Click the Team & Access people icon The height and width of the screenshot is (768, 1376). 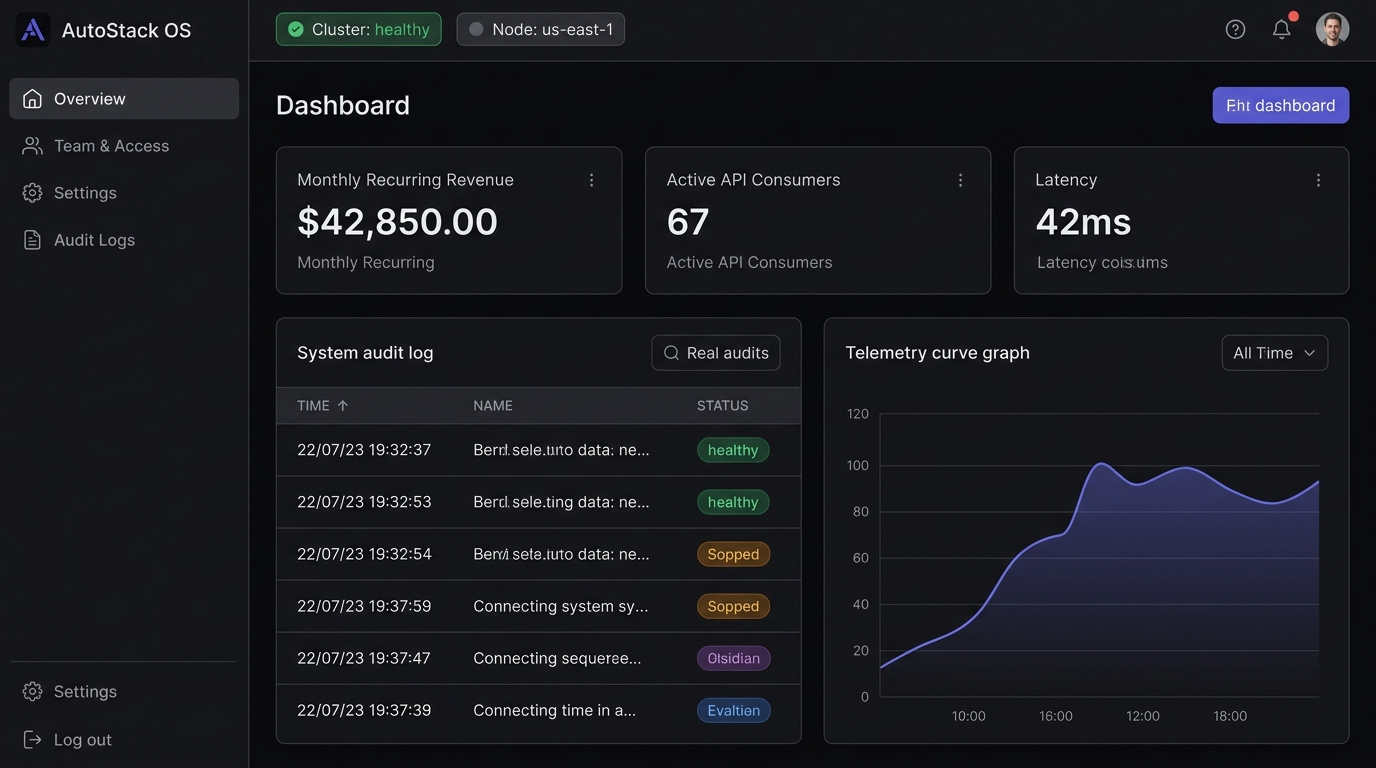(33, 145)
